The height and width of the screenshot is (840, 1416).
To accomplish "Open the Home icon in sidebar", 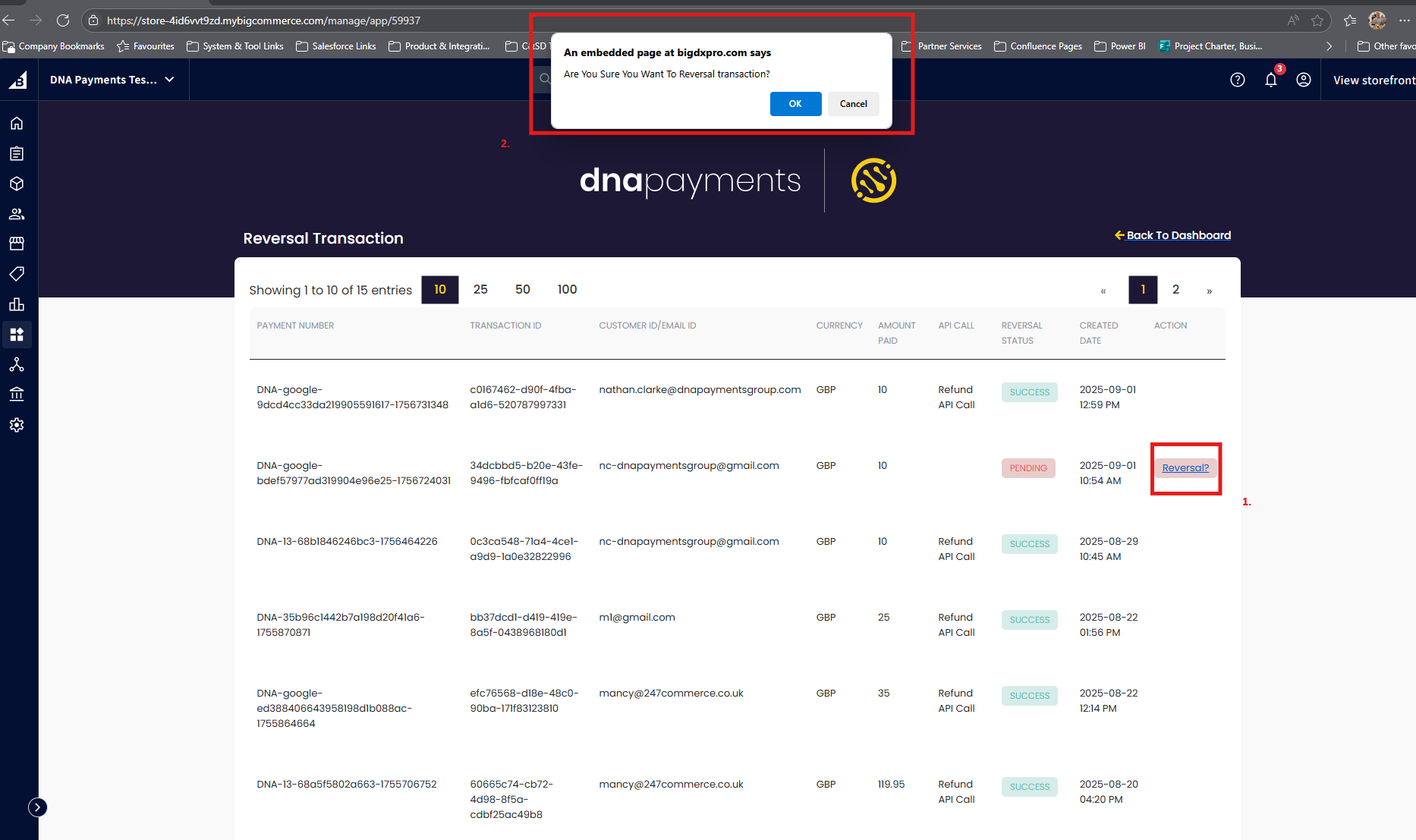I will [x=17, y=123].
